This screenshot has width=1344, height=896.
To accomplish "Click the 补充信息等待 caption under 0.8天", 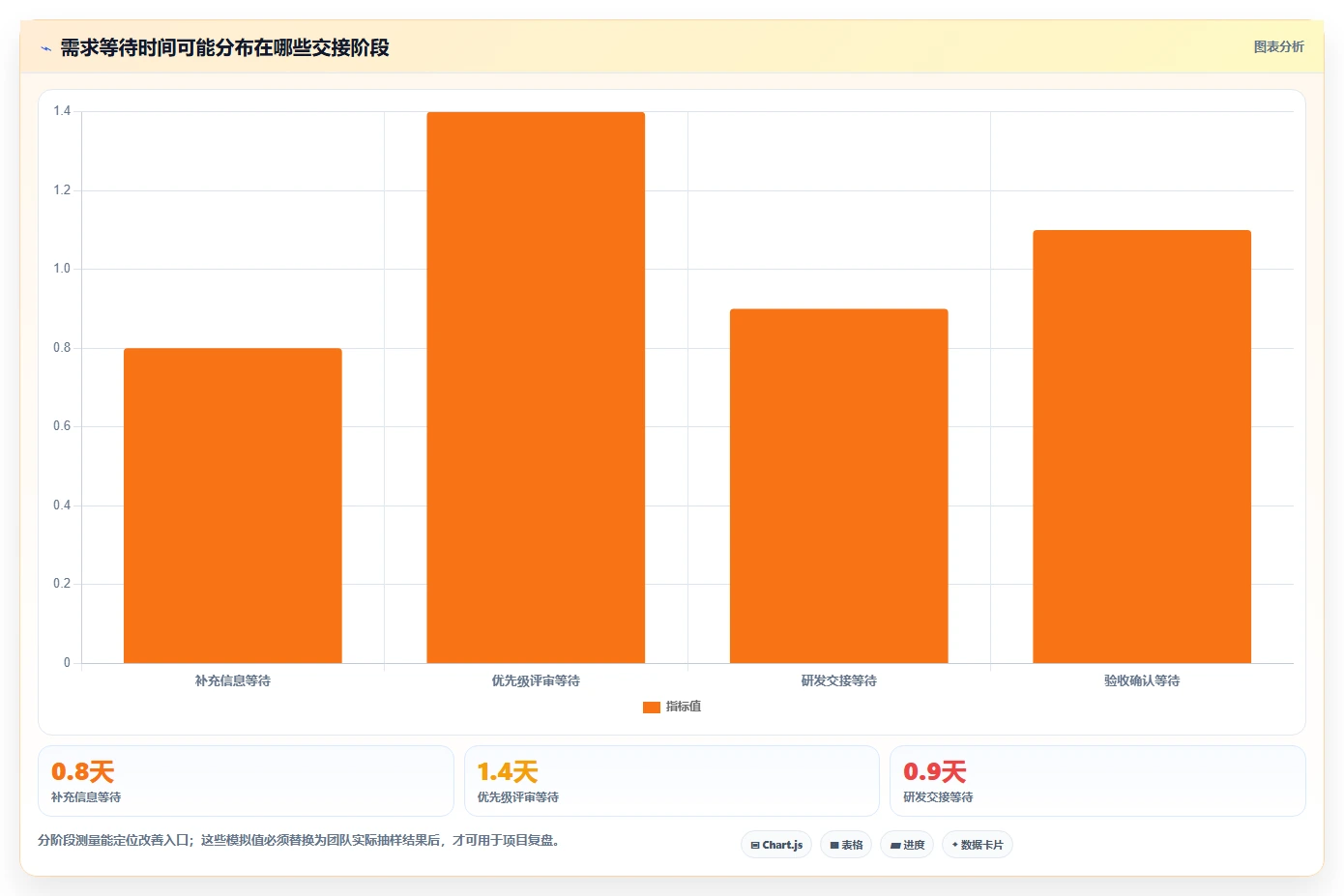I will tap(86, 797).
